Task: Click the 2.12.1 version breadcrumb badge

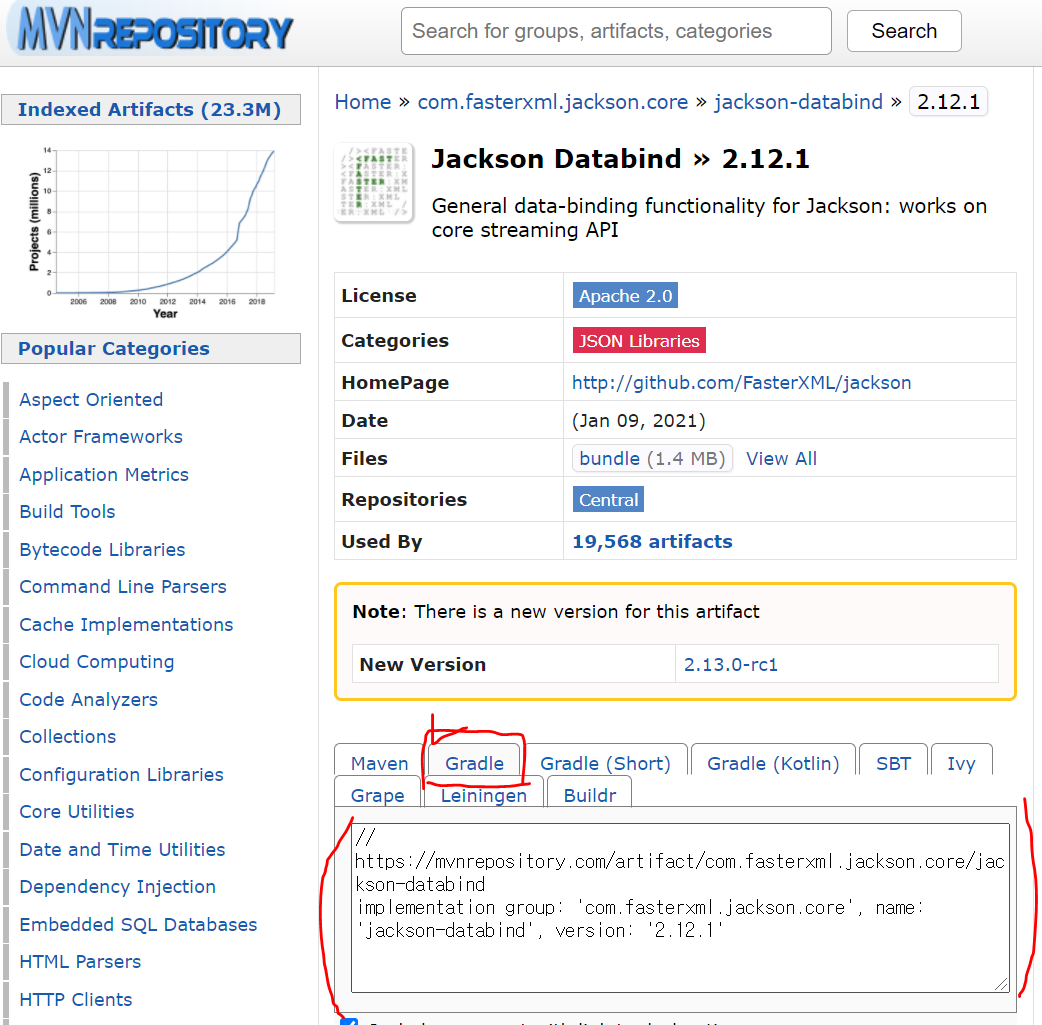Action: coord(948,102)
